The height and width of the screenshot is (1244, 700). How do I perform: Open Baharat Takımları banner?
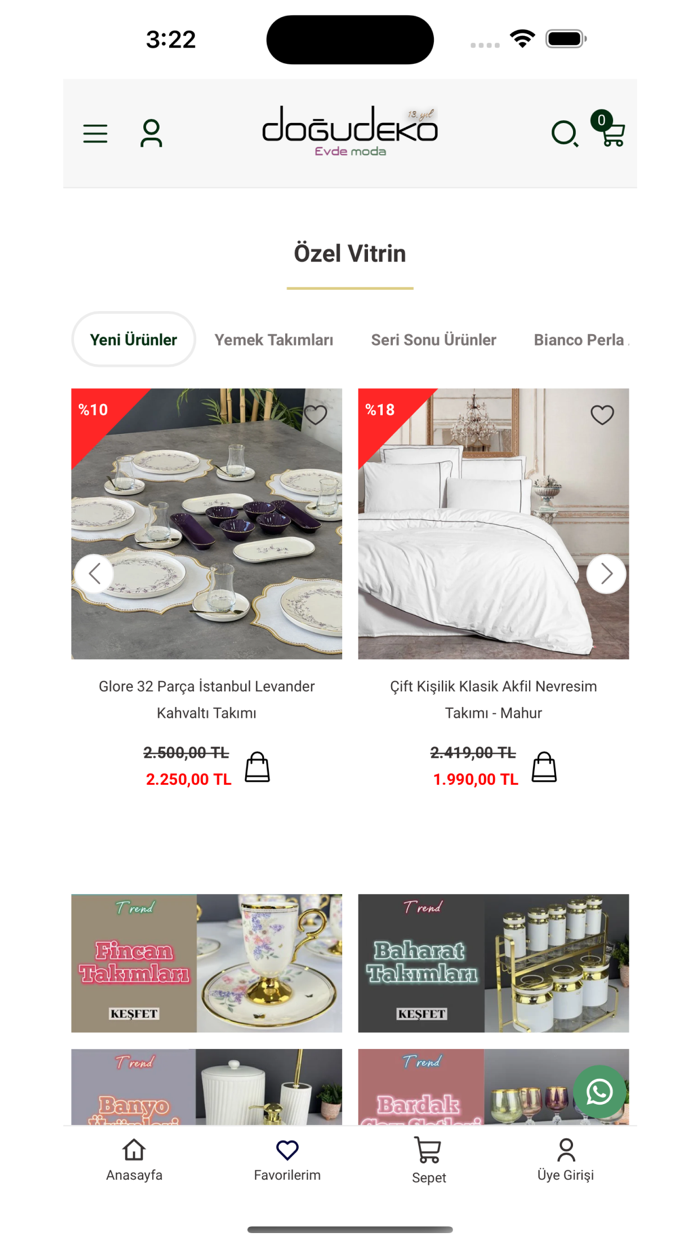[494, 963]
